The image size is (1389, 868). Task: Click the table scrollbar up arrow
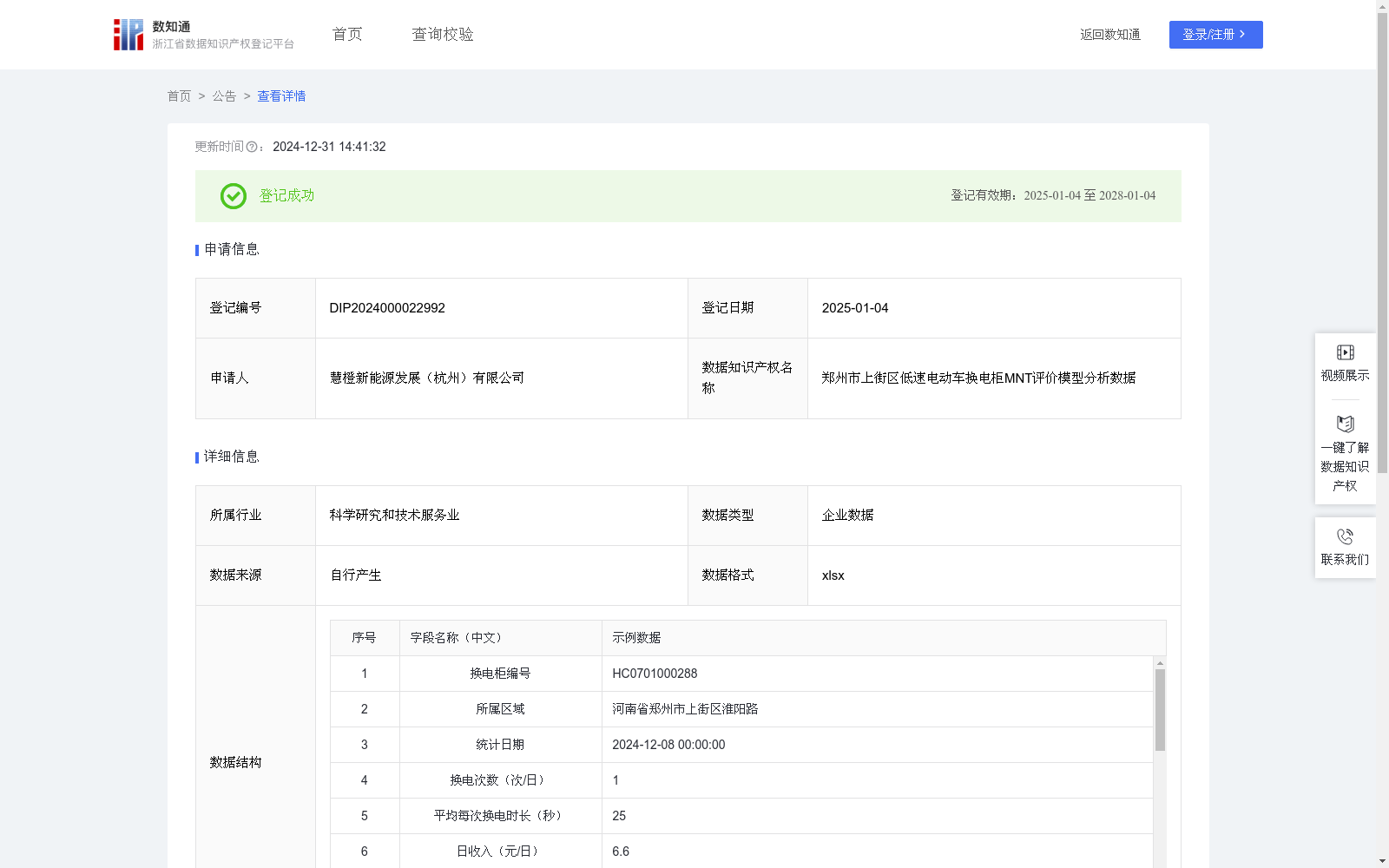1160,663
